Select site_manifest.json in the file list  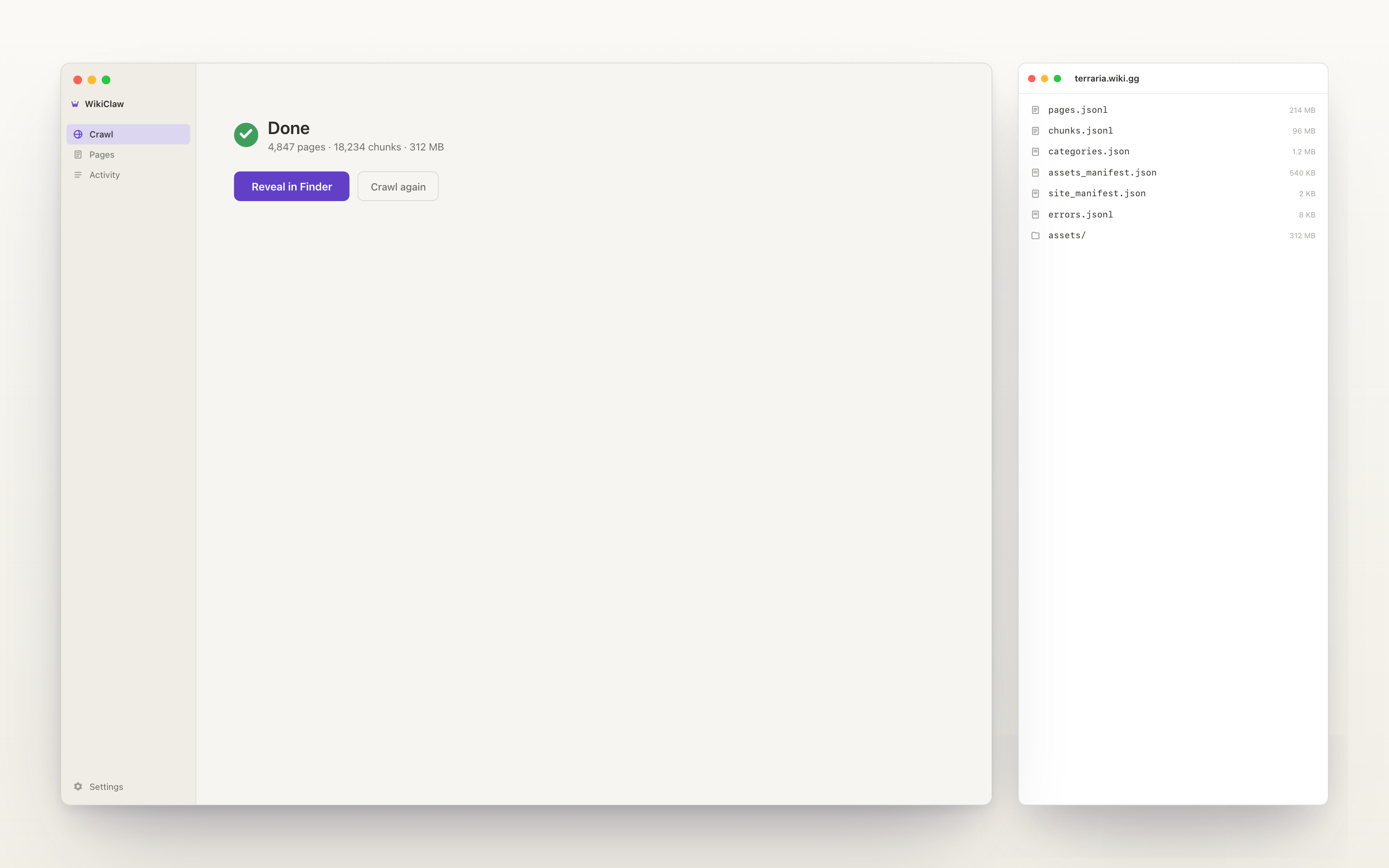click(1096, 193)
